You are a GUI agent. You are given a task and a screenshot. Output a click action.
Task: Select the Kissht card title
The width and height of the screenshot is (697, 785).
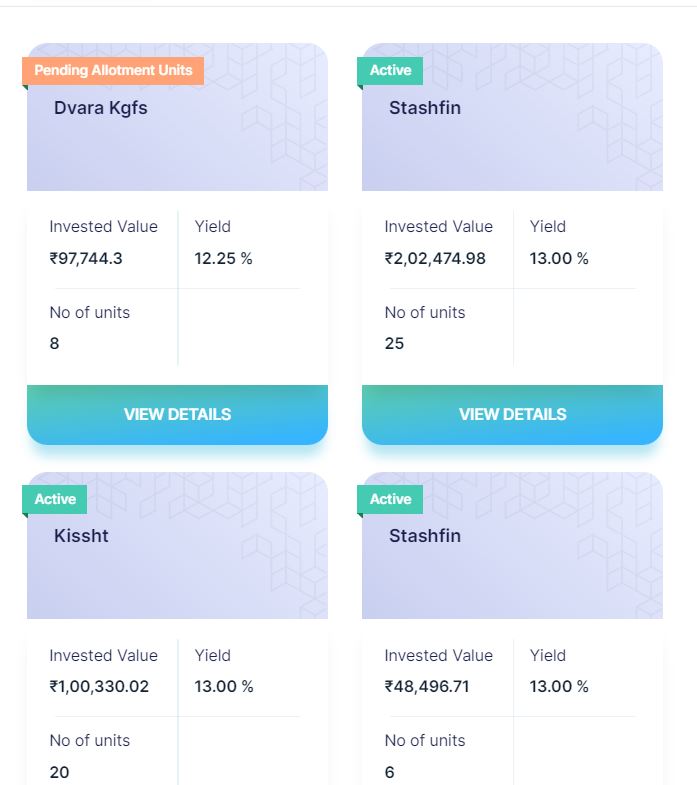click(81, 536)
